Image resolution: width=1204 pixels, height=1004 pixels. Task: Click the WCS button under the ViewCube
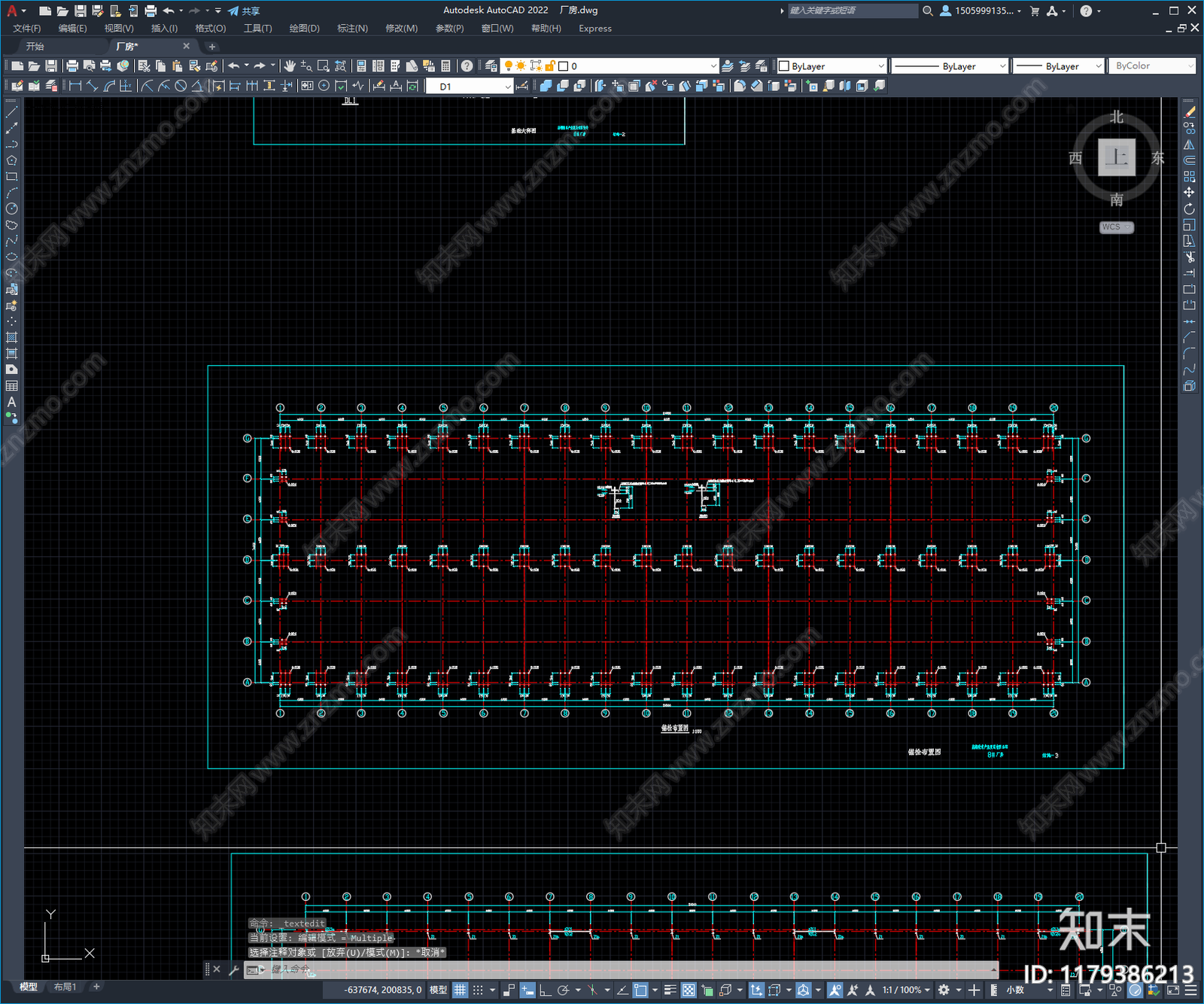(1117, 227)
